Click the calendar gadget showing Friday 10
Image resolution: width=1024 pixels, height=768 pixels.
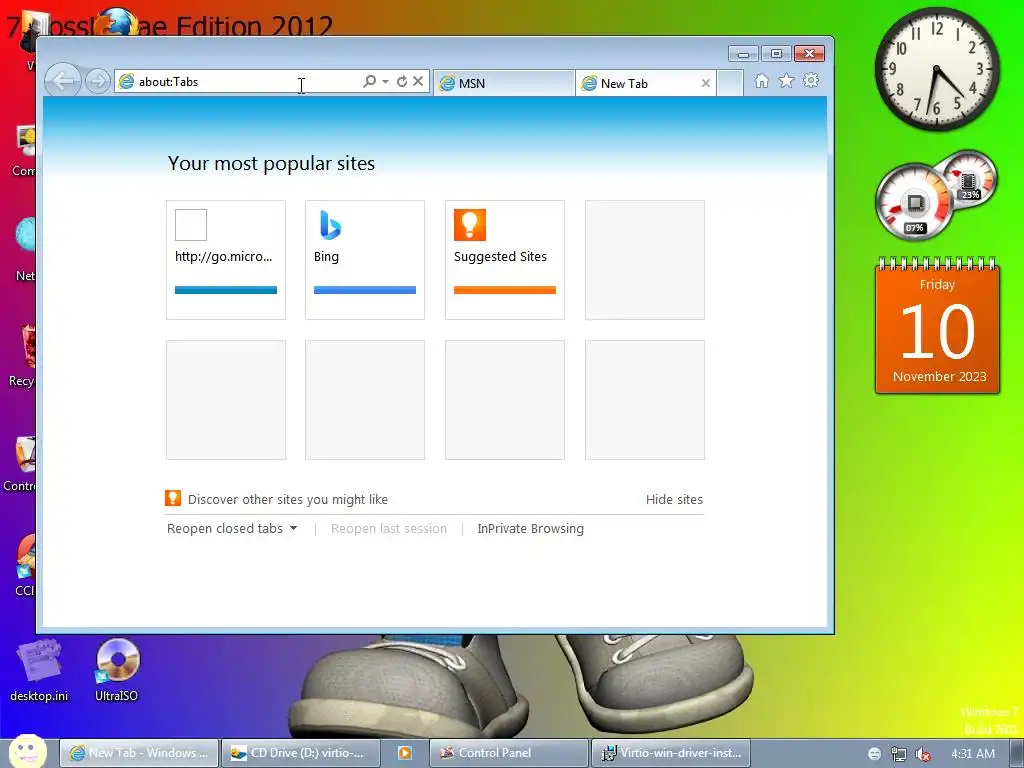938,326
